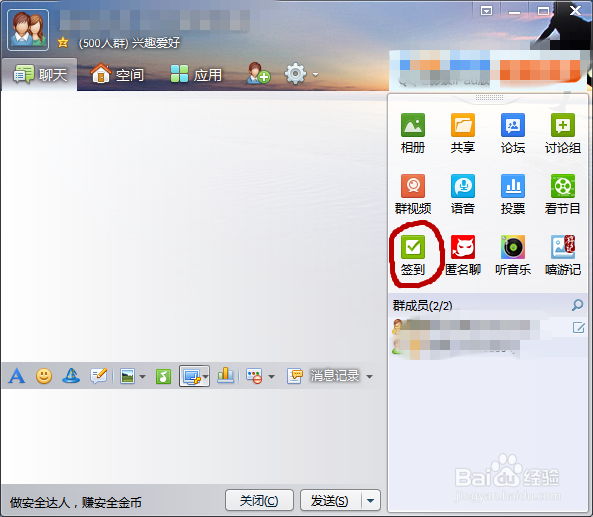Open the 共享 shared files app
The image size is (593, 517).
463,133
